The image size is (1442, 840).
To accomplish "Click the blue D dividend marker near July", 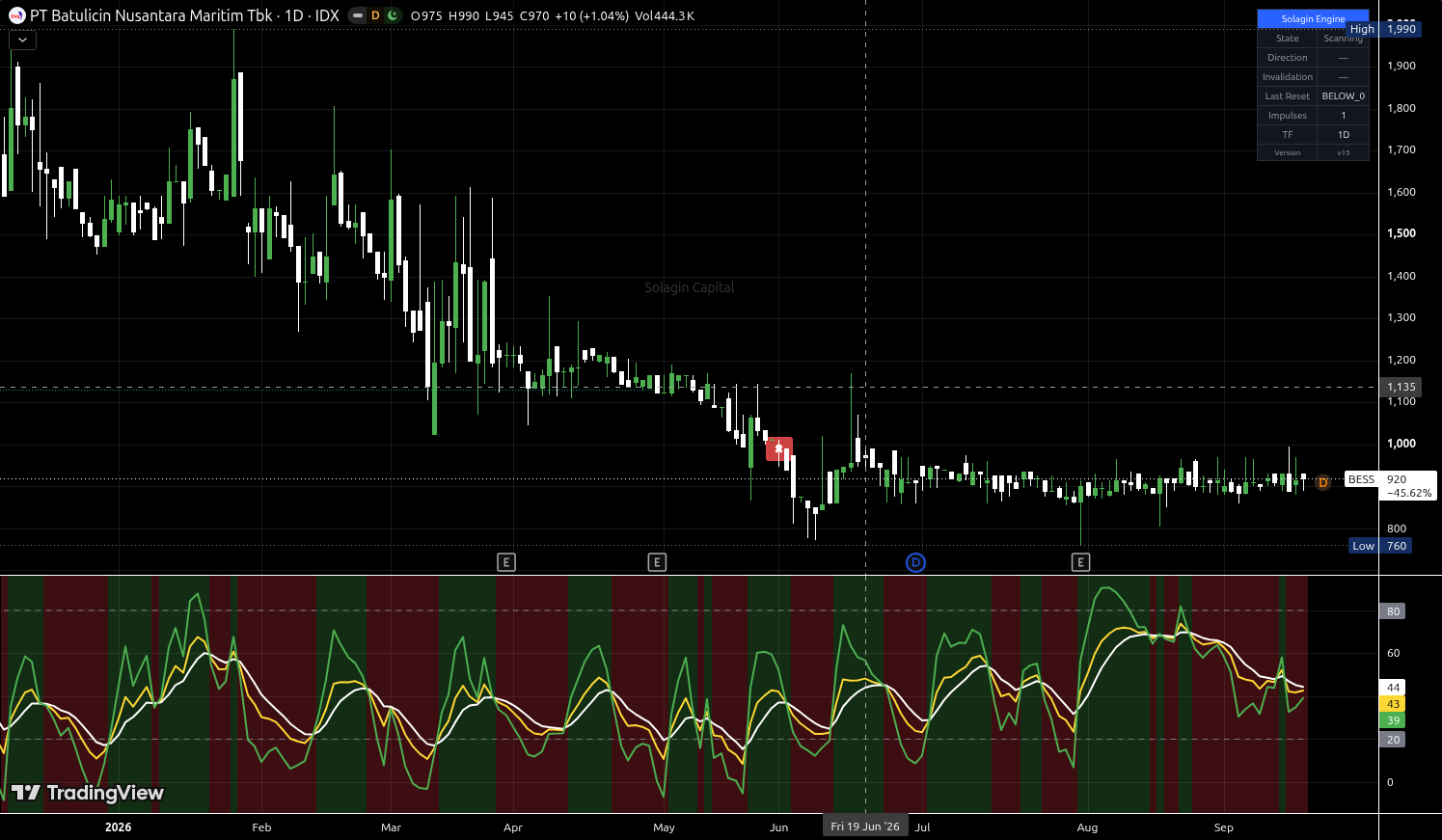I will 916,562.
